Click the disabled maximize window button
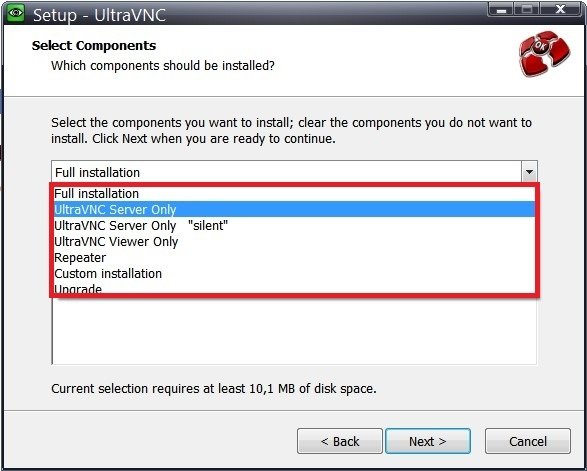 pyautogui.click(x=527, y=9)
